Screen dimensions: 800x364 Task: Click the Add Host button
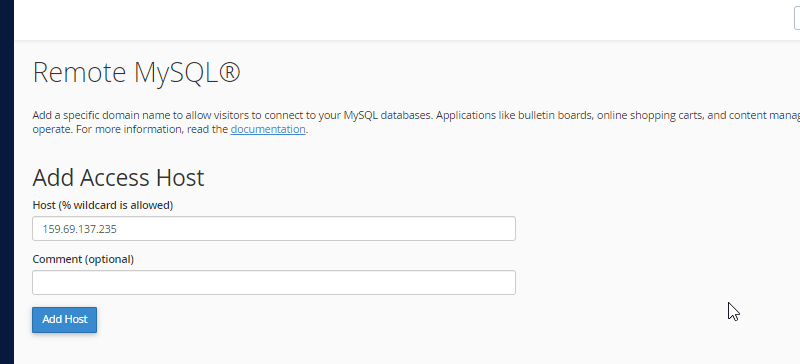coord(64,320)
